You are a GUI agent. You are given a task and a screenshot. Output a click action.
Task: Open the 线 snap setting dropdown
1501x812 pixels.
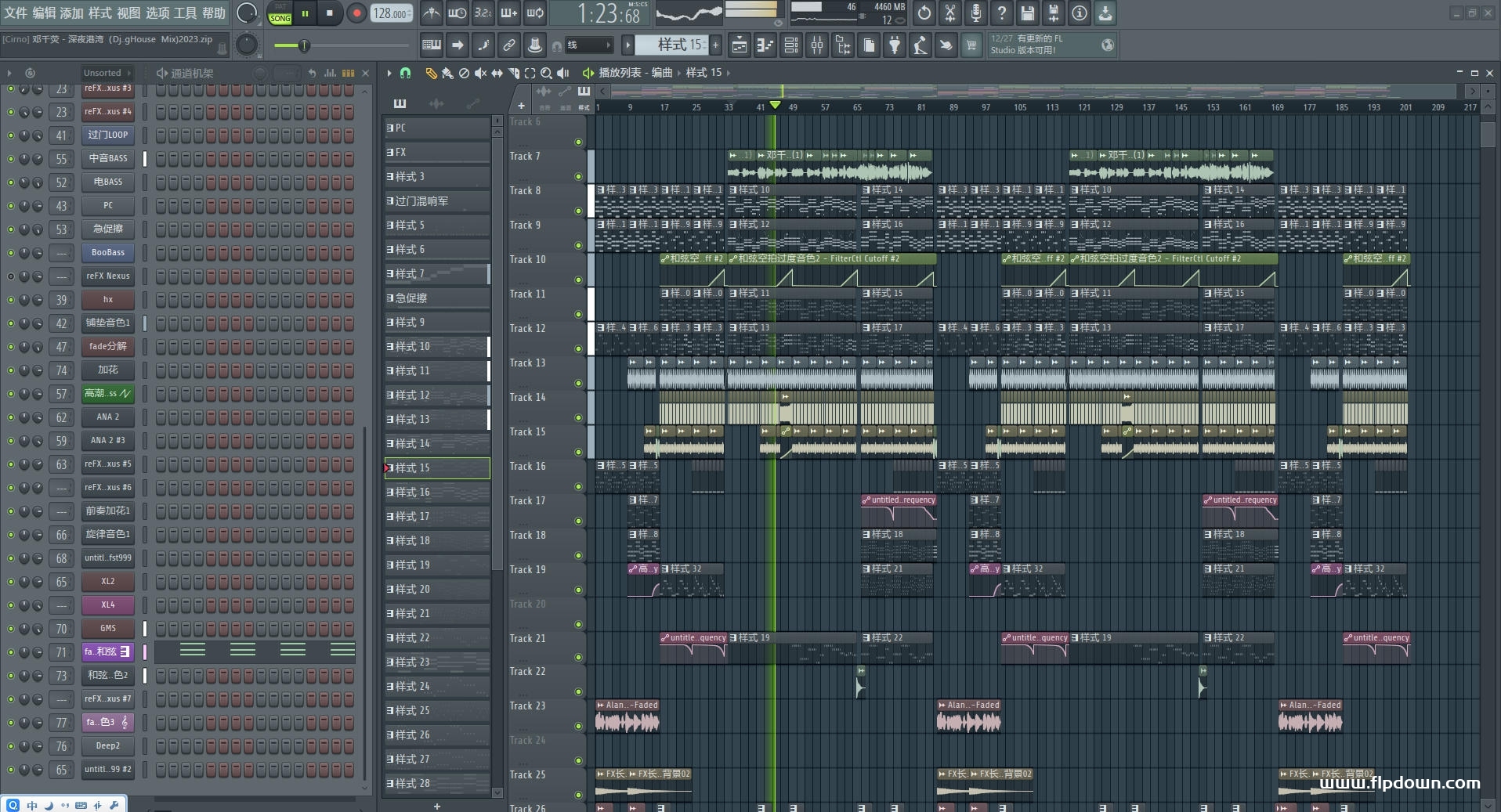[x=588, y=45]
